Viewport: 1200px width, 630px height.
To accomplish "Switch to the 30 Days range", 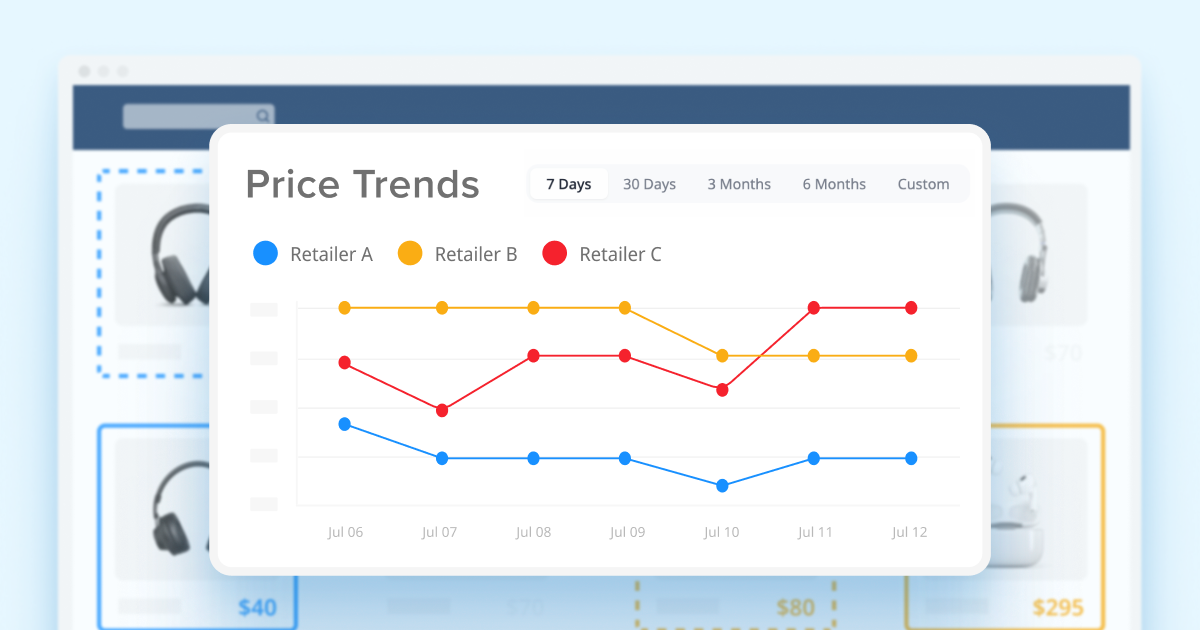I will point(649,184).
